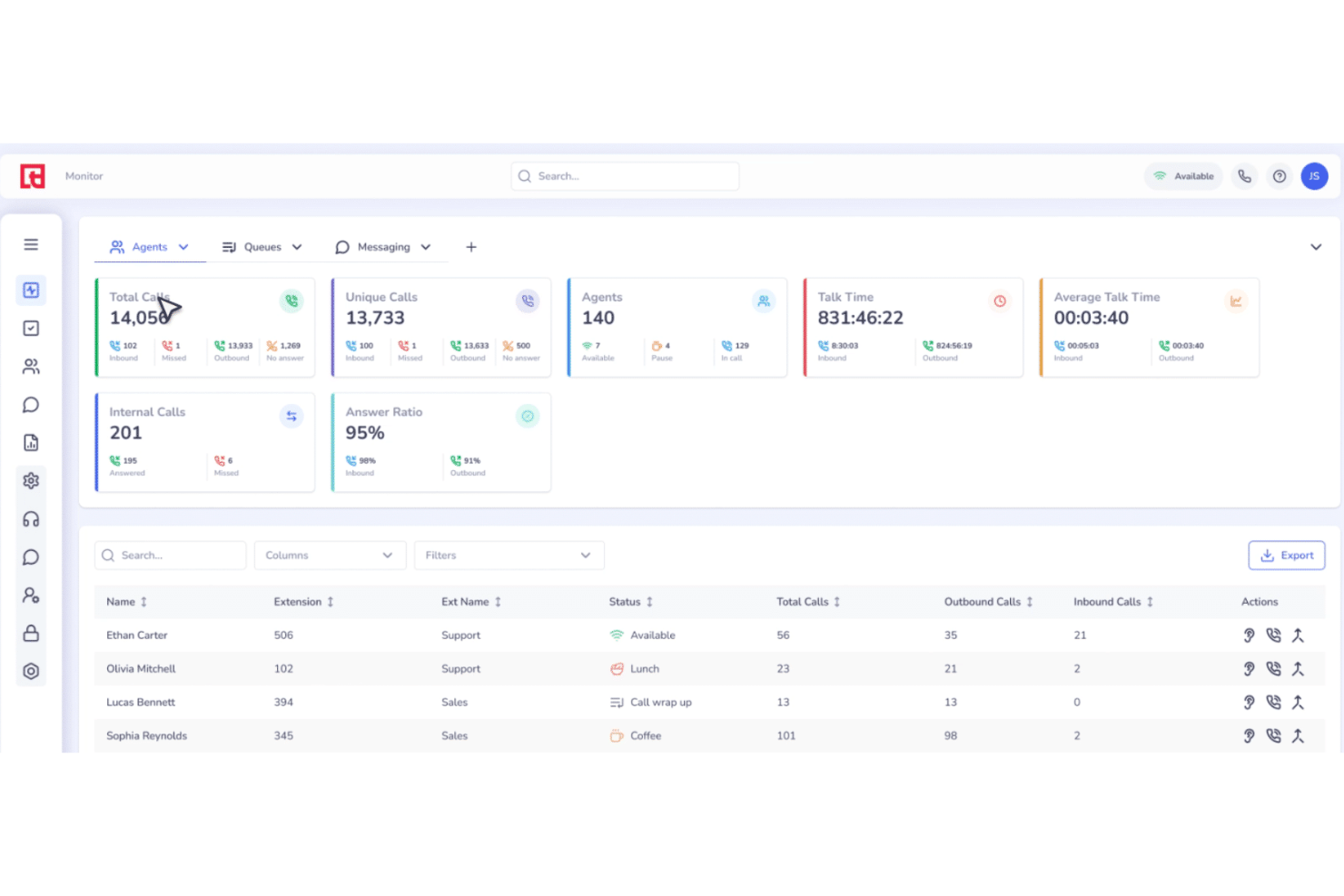Image resolution: width=1344 pixels, height=896 pixels.
Task: Open the Columns dropdown
Action: click(x=330, y=555)
